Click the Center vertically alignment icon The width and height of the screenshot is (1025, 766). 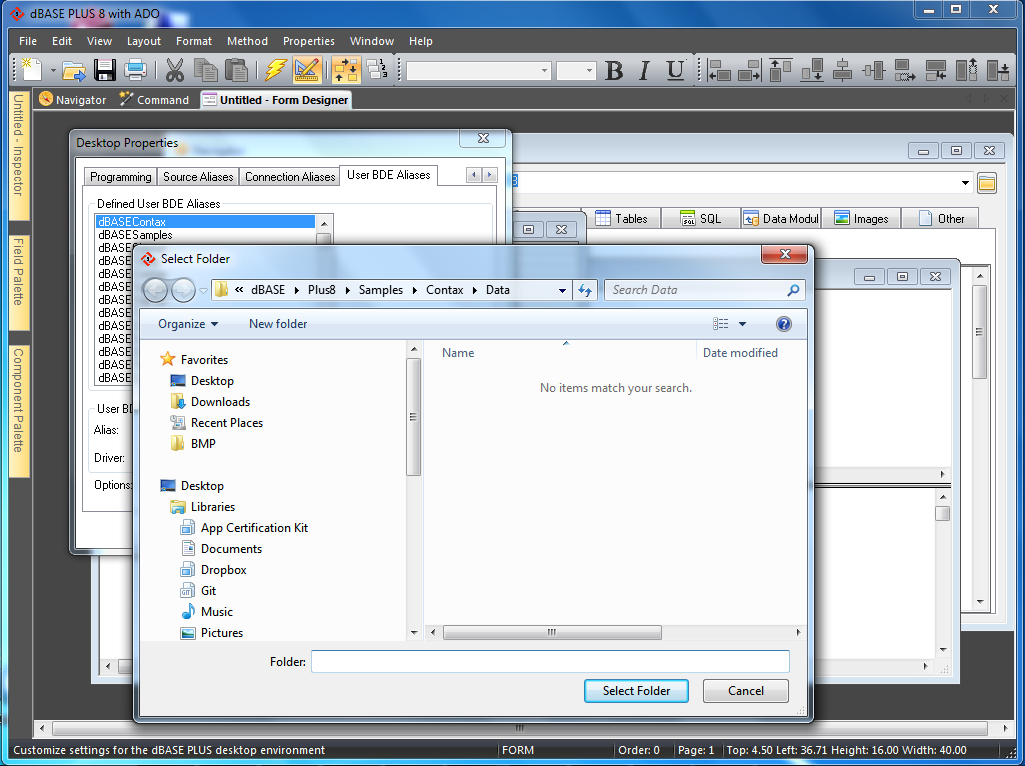[873, 70]
